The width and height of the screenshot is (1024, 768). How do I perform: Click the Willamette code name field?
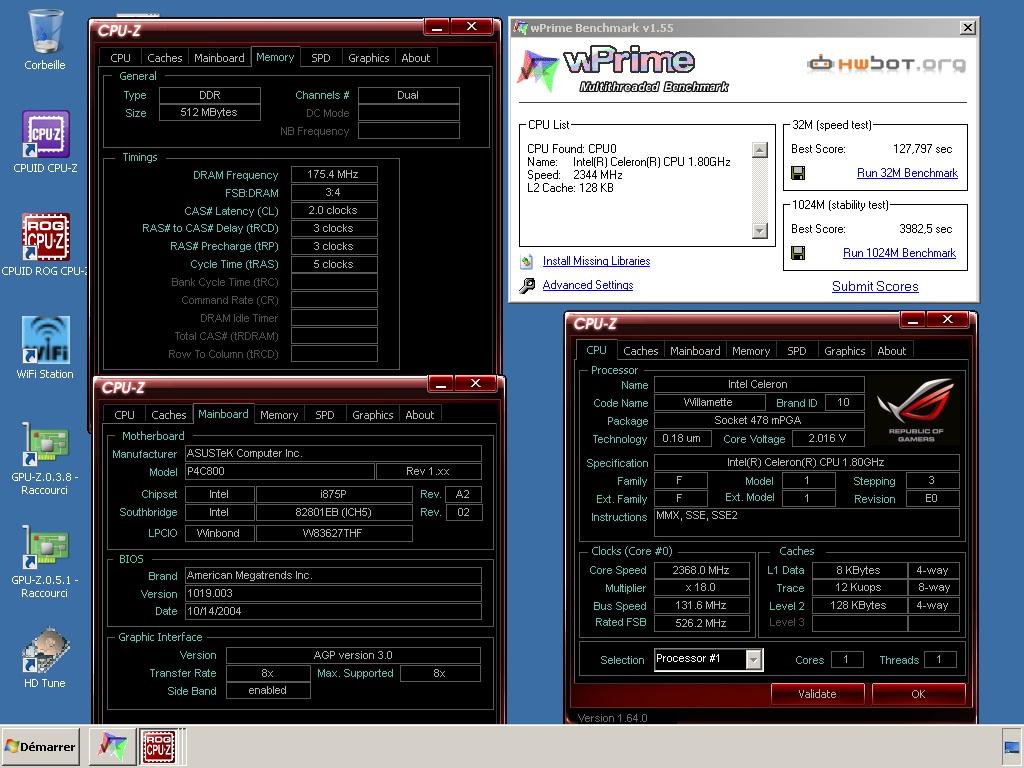[708, 402]
